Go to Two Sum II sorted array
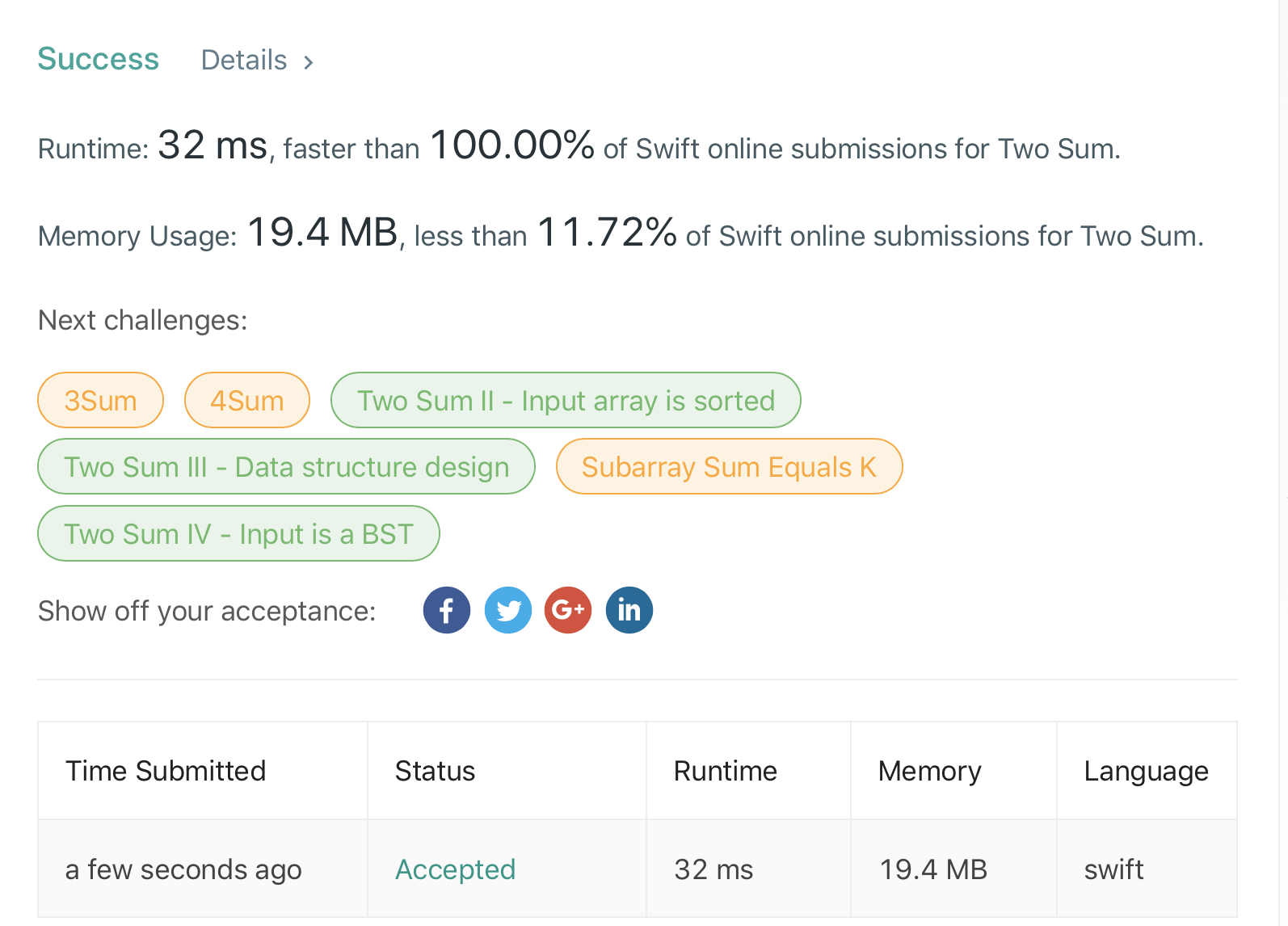 [566, 401]
